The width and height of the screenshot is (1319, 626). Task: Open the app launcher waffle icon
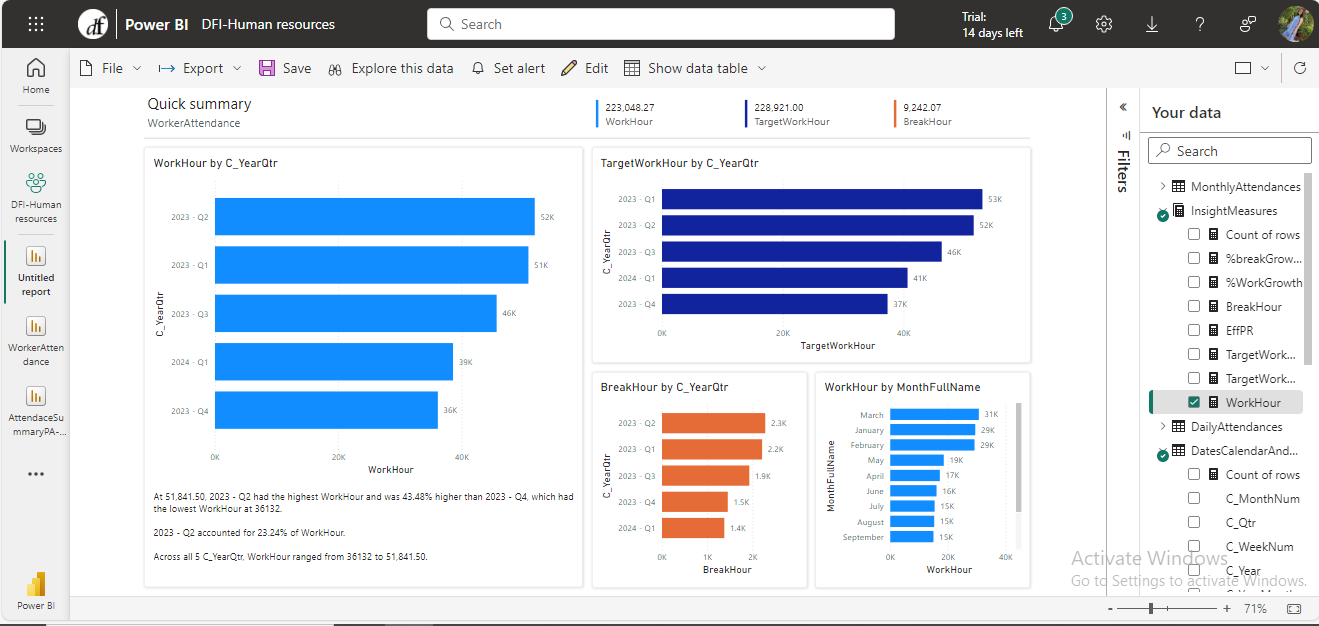coord(36,24)
